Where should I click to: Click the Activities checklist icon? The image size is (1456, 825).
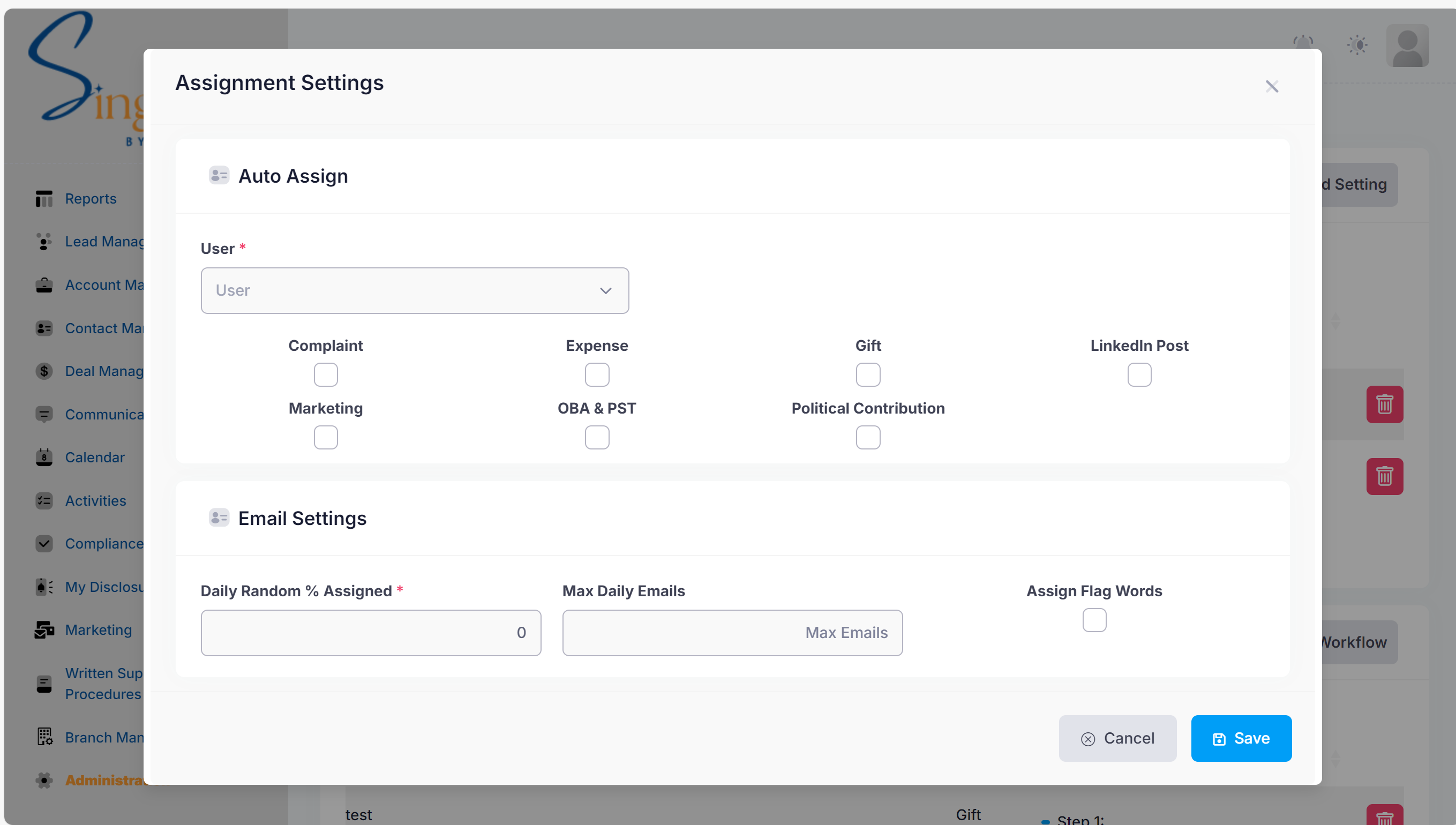44,501
